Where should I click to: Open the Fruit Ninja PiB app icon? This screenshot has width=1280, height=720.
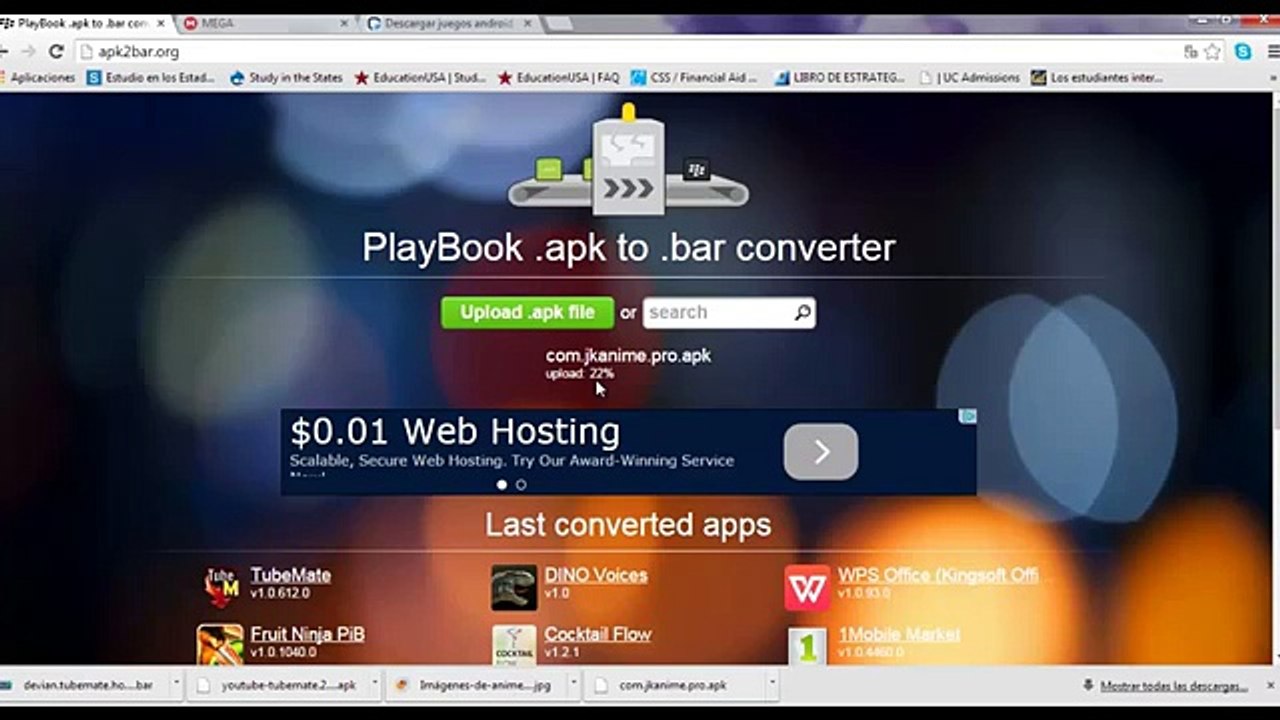click(220, 644)
